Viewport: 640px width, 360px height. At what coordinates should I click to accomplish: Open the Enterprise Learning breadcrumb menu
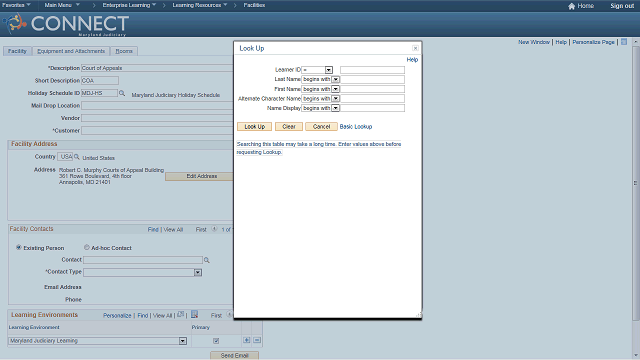(x=129, y=5)
